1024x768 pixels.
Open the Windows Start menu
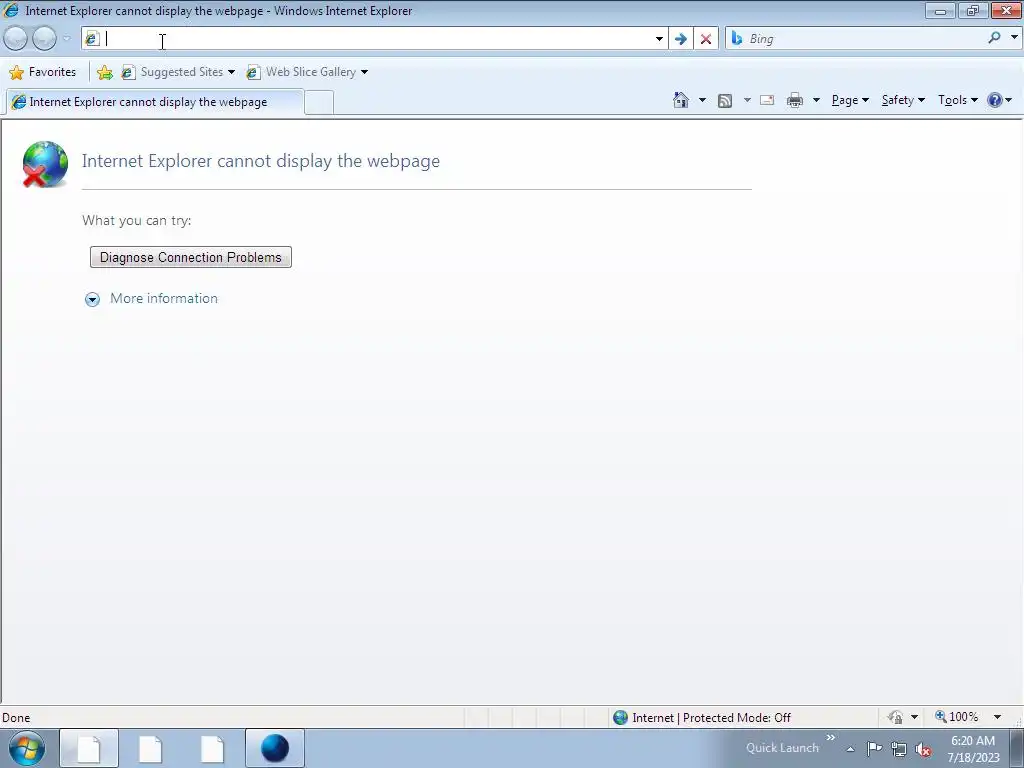pyautogui.click(x=27, y=748)
